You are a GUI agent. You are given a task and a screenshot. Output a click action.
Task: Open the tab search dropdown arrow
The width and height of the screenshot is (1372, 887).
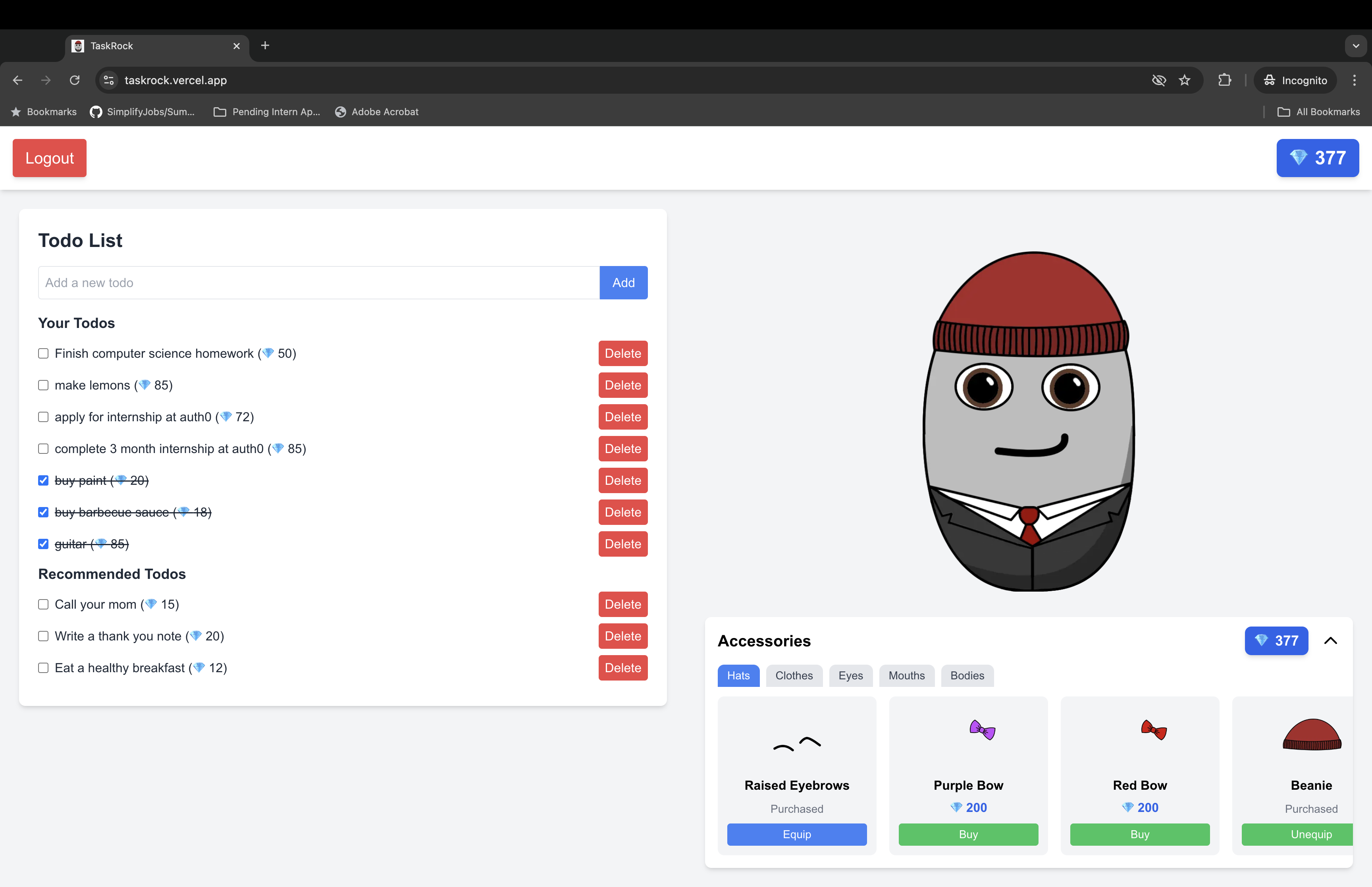(1355, 46)
